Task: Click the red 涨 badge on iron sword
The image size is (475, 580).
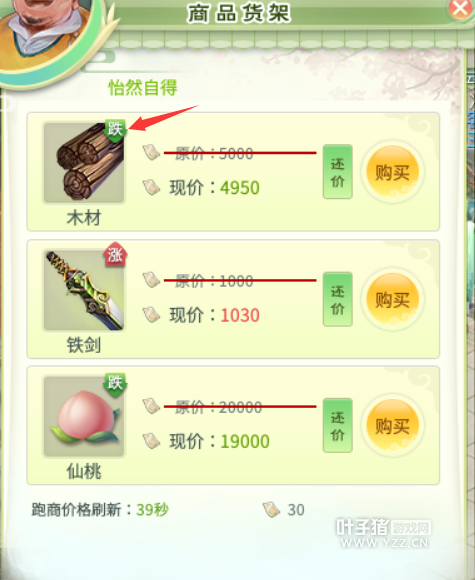Action: (x=115, y=254)
